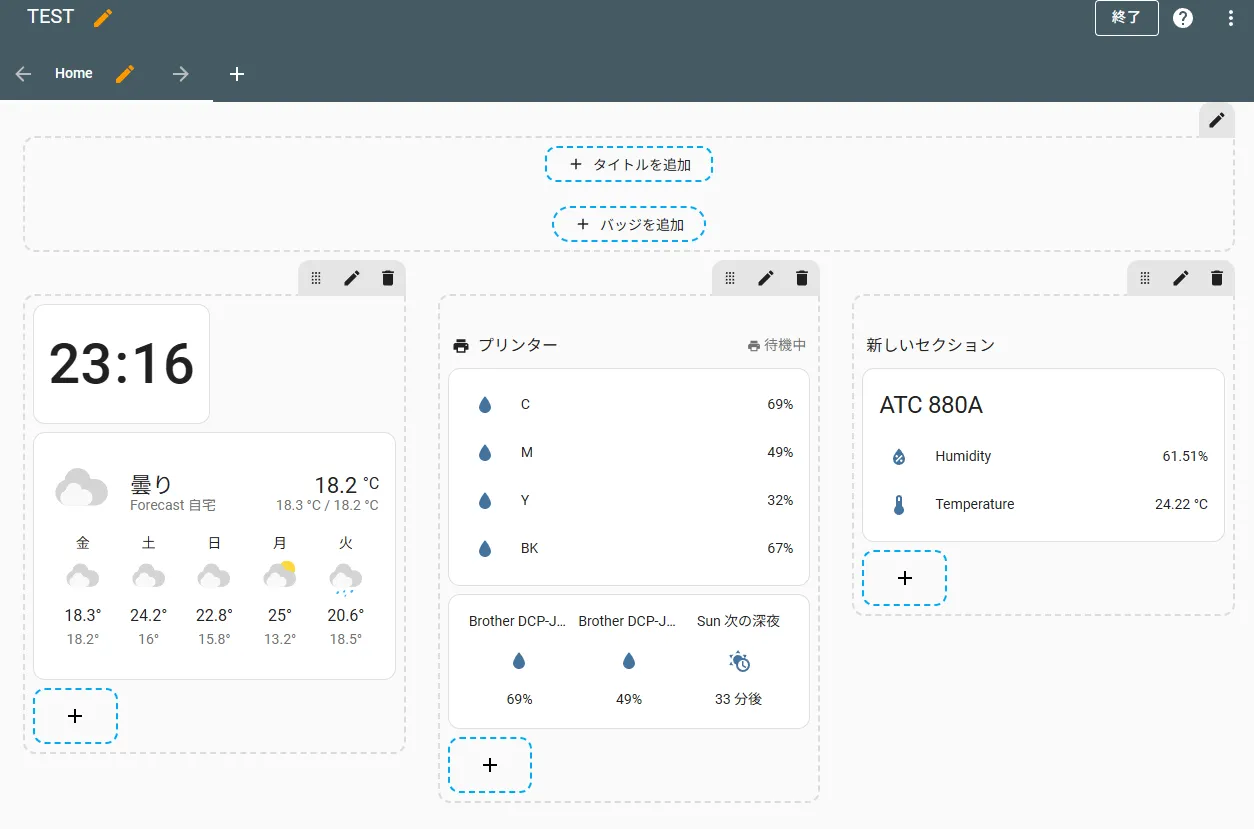Edit the clock and weather section
The image size is (1254, 829).
pos(351,278)
